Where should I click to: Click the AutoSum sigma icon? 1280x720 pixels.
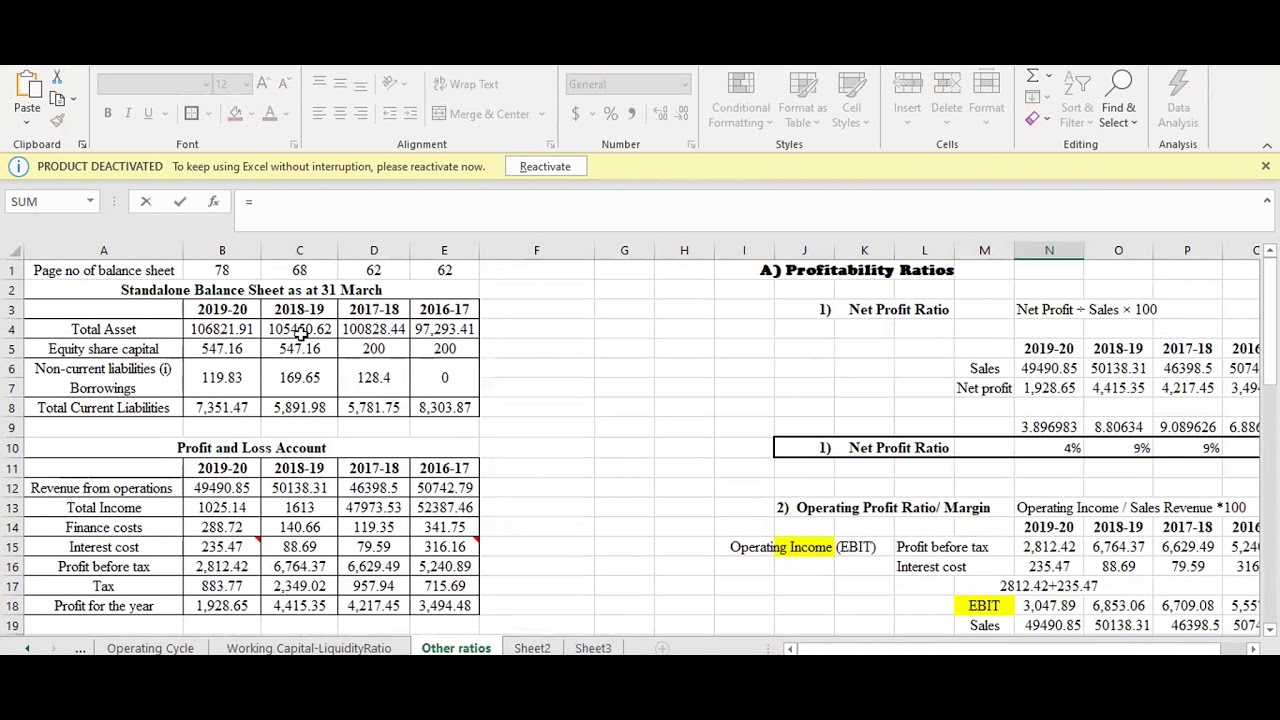1032,77
